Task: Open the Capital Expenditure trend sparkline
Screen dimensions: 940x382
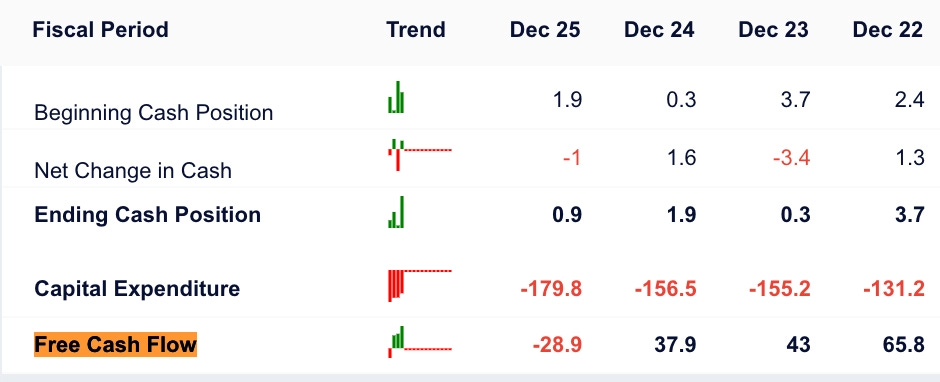Action: coord(420,285)
